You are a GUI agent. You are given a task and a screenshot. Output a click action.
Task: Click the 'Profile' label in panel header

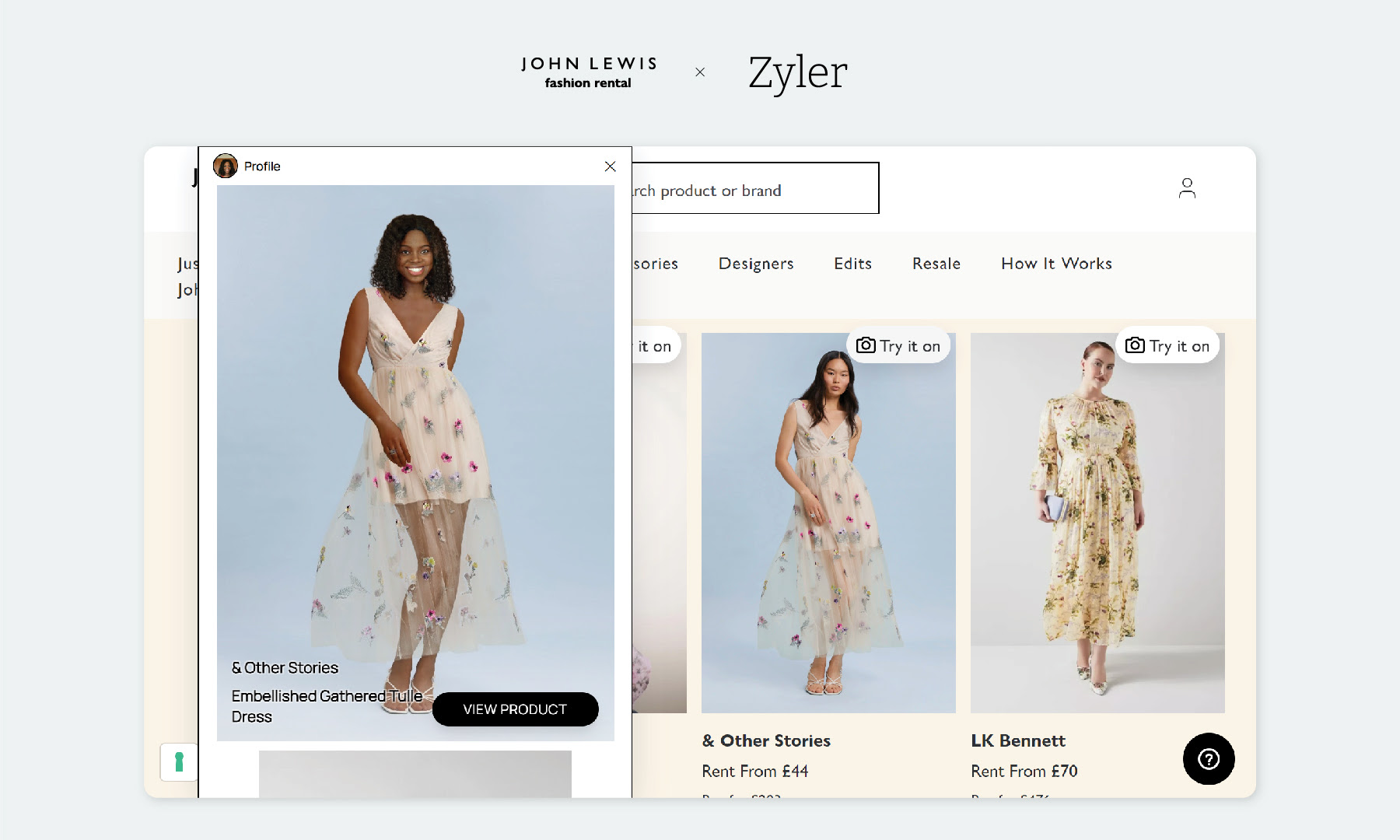(x=262, y=166)
